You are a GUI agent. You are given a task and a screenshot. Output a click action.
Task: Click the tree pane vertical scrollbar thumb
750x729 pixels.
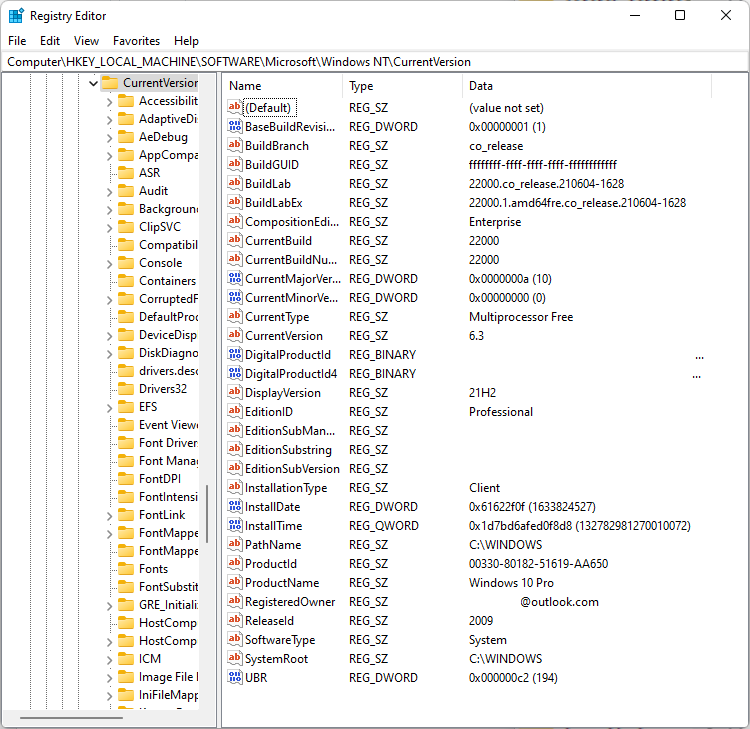pos(207,514)
